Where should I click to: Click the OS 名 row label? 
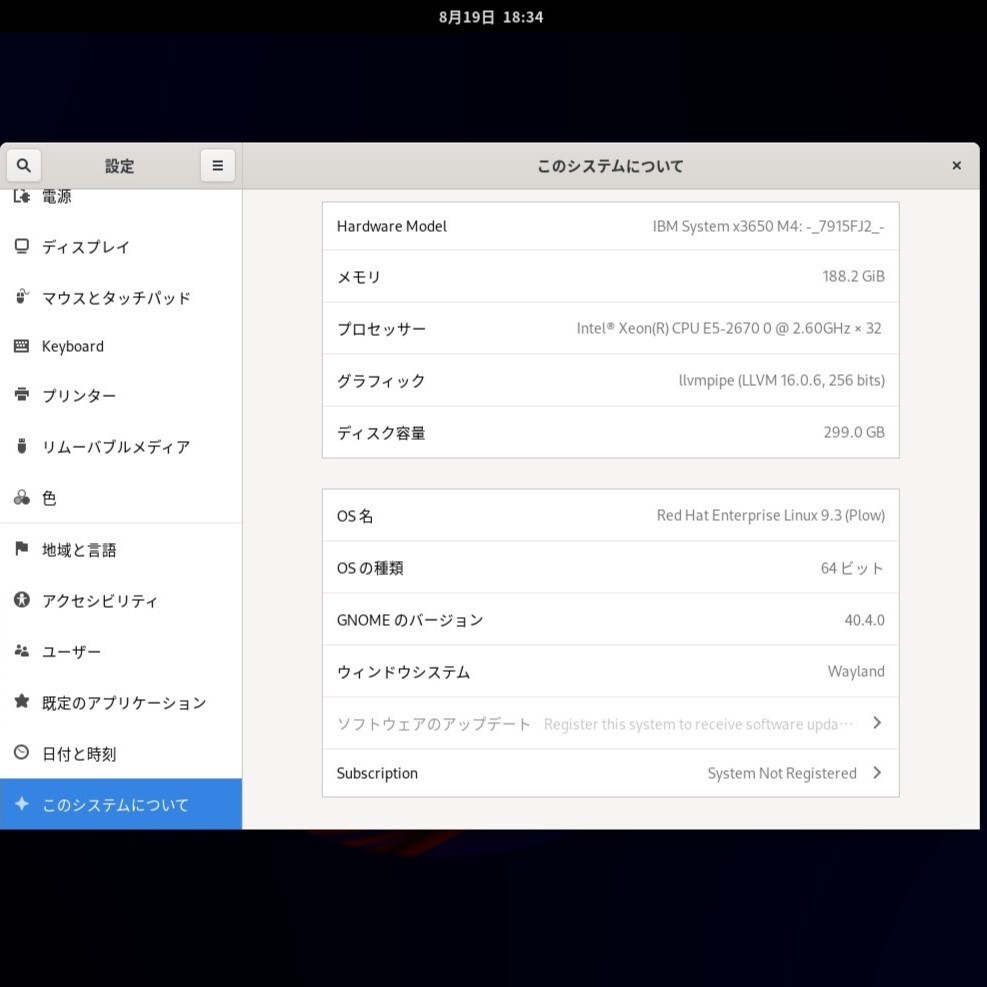pyautogui.click(x=354, y=516)
